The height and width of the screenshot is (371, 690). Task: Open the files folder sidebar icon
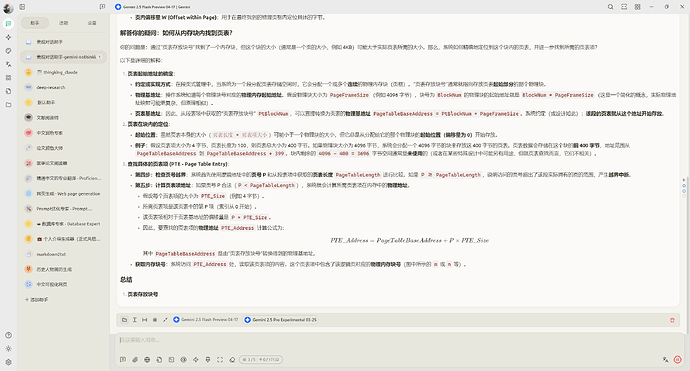coord(8,105)
